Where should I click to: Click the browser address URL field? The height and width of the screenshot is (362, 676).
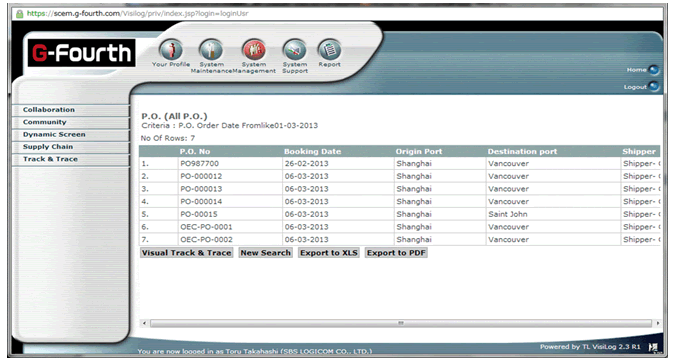341,14
